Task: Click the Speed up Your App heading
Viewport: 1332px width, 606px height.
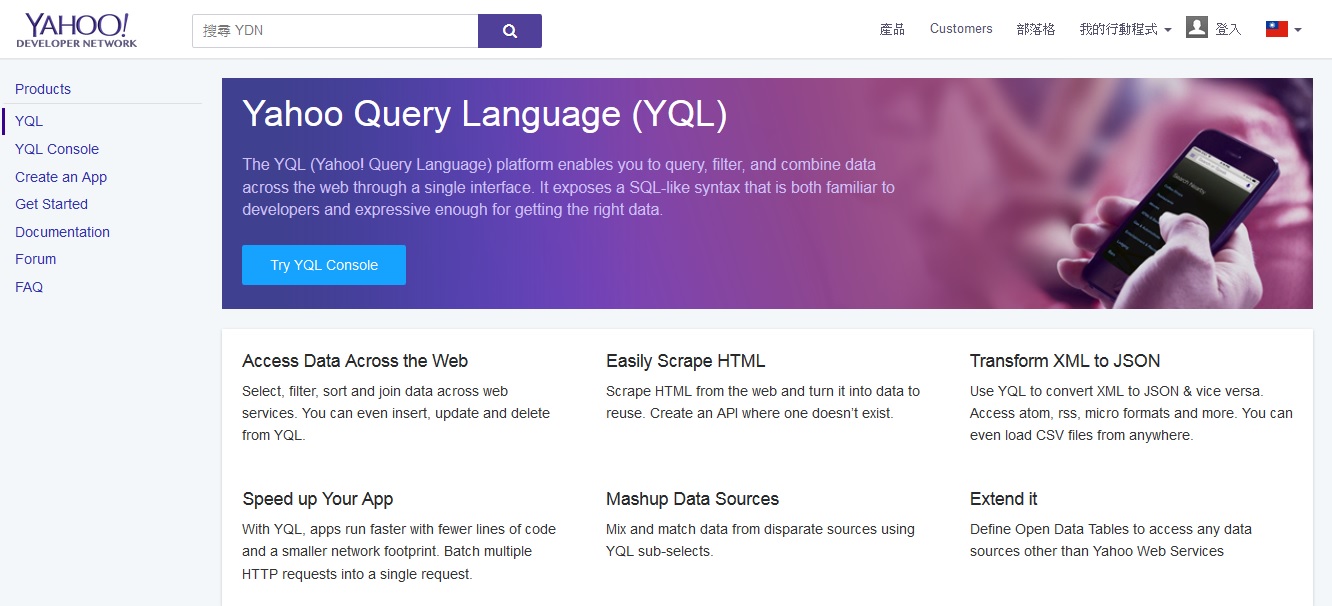Action: pyautogui.click(x=318, y=499)
